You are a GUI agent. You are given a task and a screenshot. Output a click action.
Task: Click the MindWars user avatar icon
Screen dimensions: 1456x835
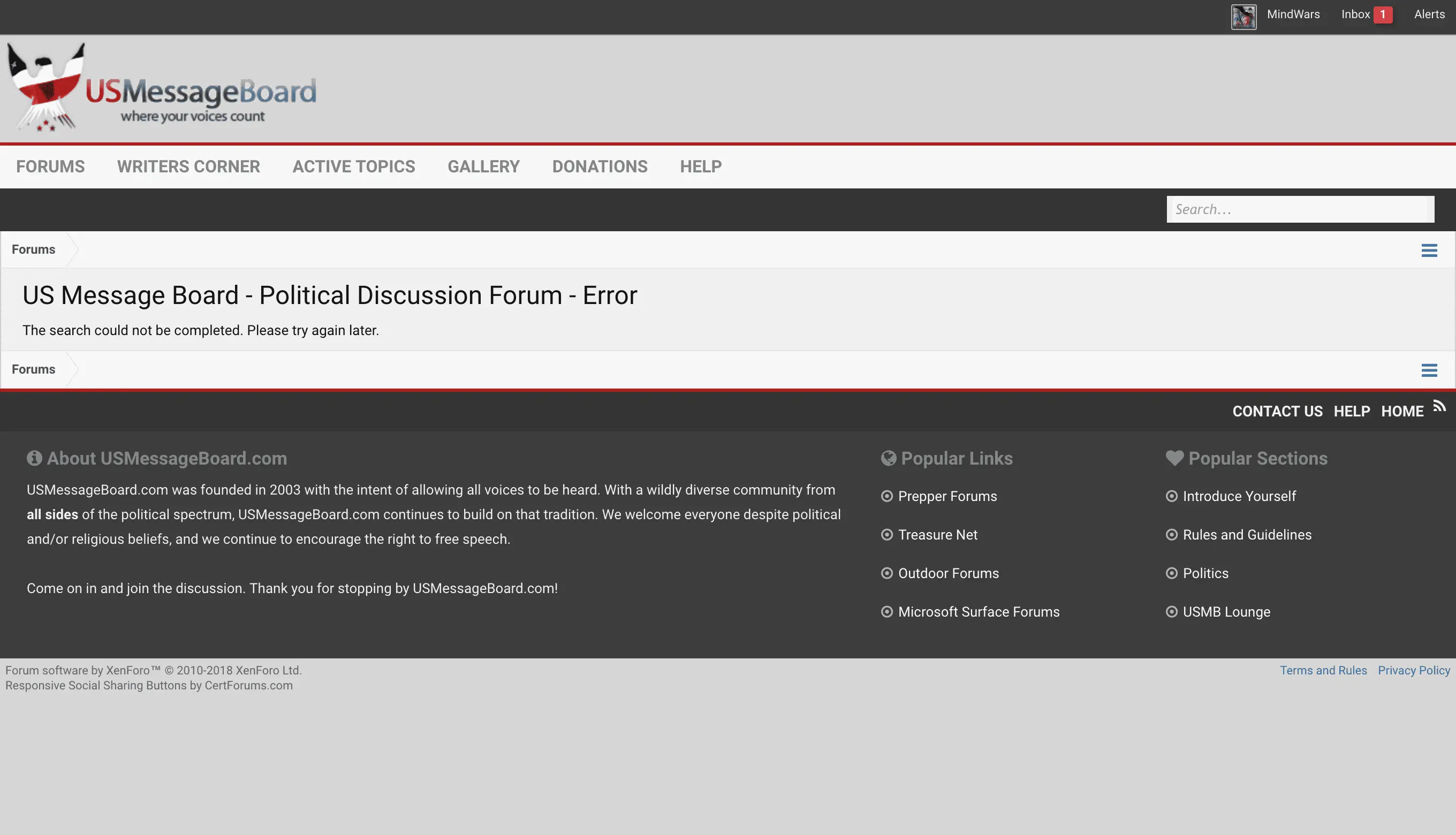tap(1243, 17)
